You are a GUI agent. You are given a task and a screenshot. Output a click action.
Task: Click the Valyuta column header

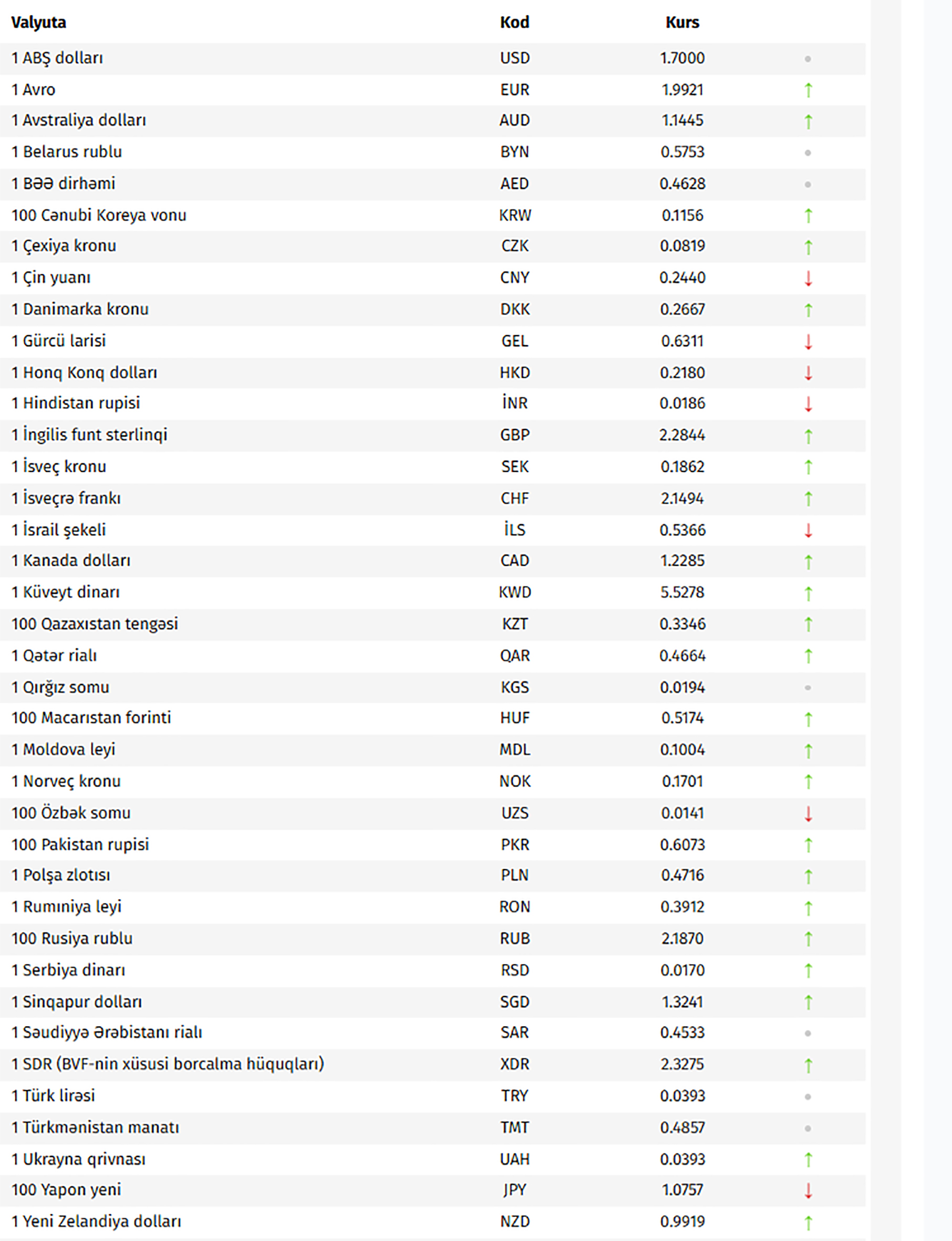point(38,23)
